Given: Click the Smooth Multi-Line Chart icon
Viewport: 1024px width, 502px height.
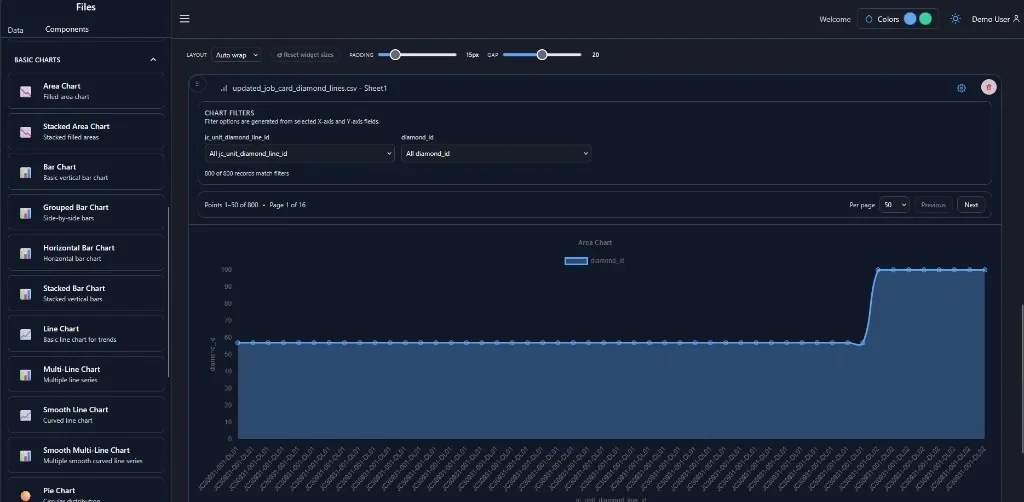Looking at the screenshot, I should [x=25, y=456].
